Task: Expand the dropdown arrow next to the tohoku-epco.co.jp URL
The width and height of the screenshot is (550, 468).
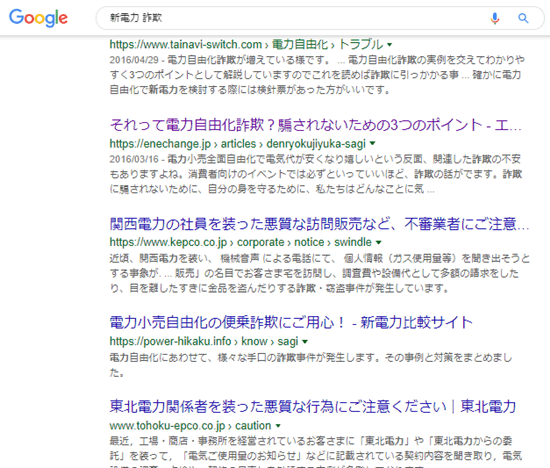Action: pyautogui.click(x=278, y=426)
